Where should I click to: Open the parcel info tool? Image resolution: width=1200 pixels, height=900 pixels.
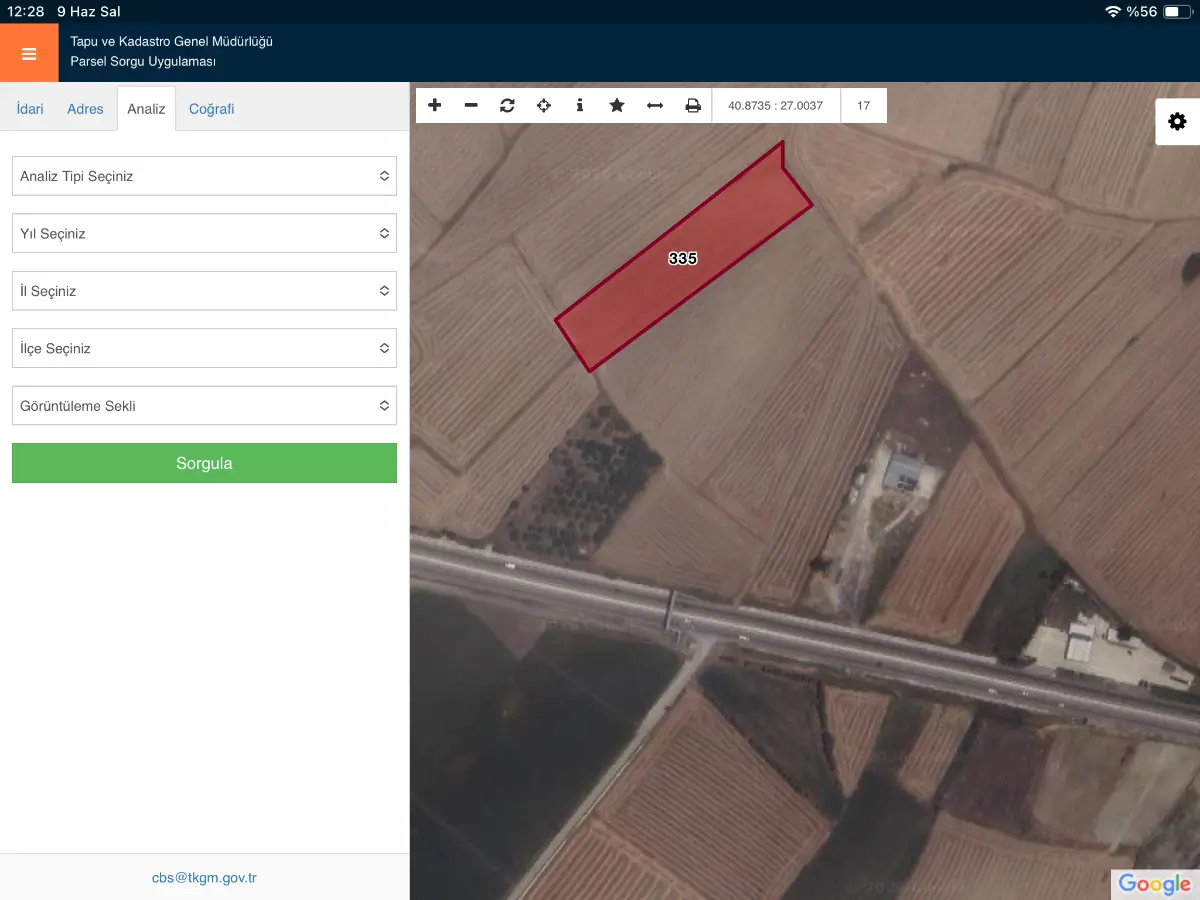(580, 105)
